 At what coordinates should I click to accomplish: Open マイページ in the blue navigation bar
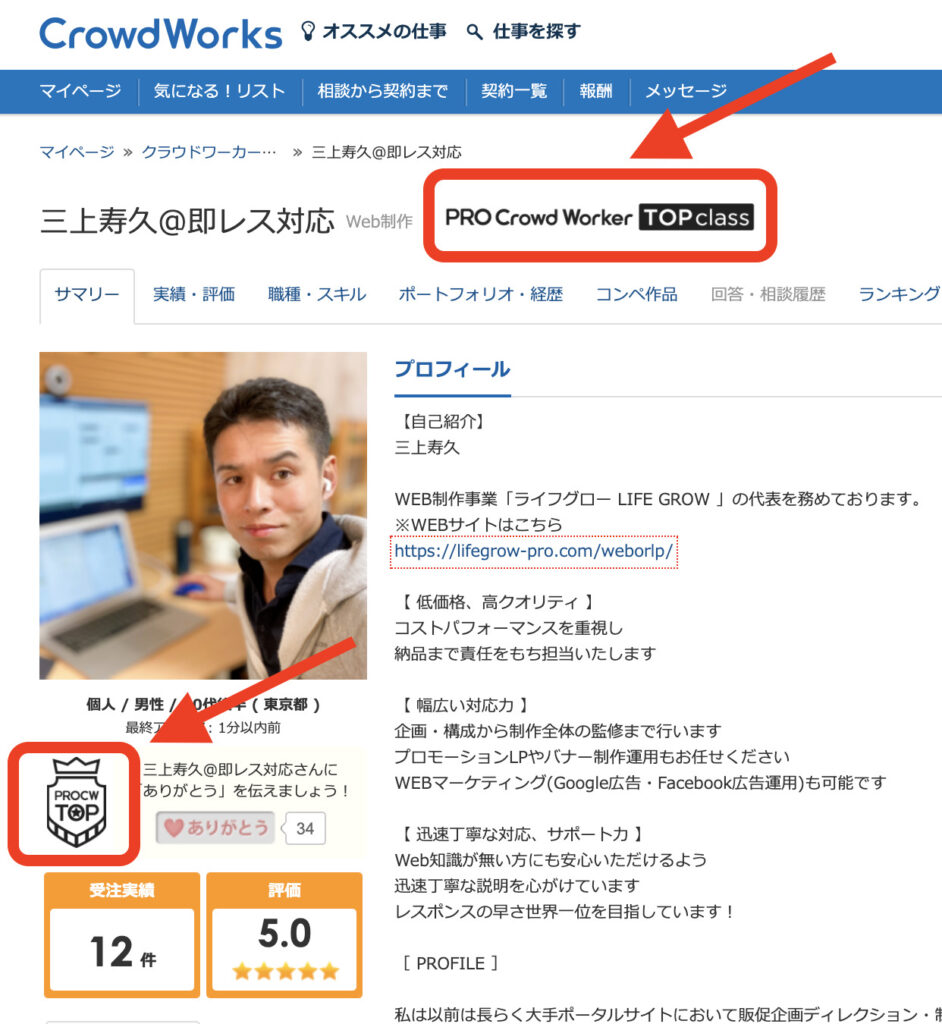(x=80, y=91)
